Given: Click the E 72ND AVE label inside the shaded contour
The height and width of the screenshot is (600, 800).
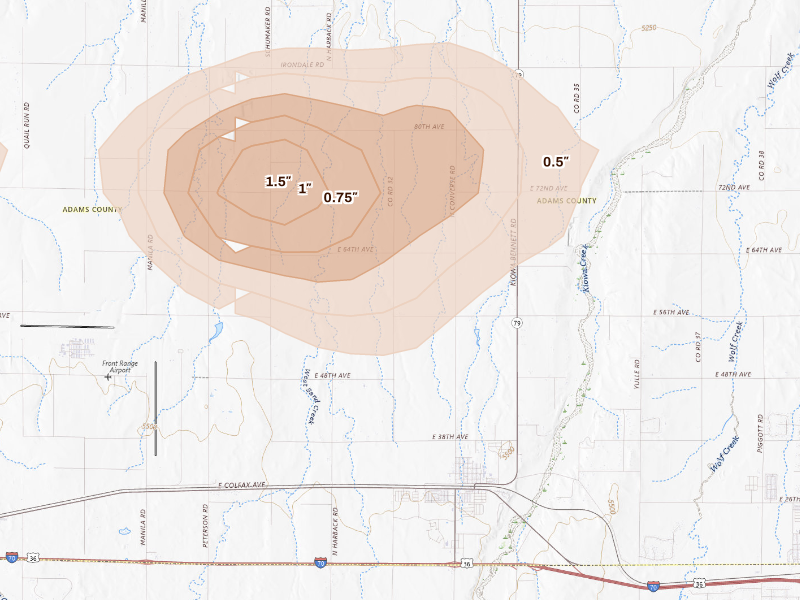Looking at the screenshot, I should click(548, 188).
